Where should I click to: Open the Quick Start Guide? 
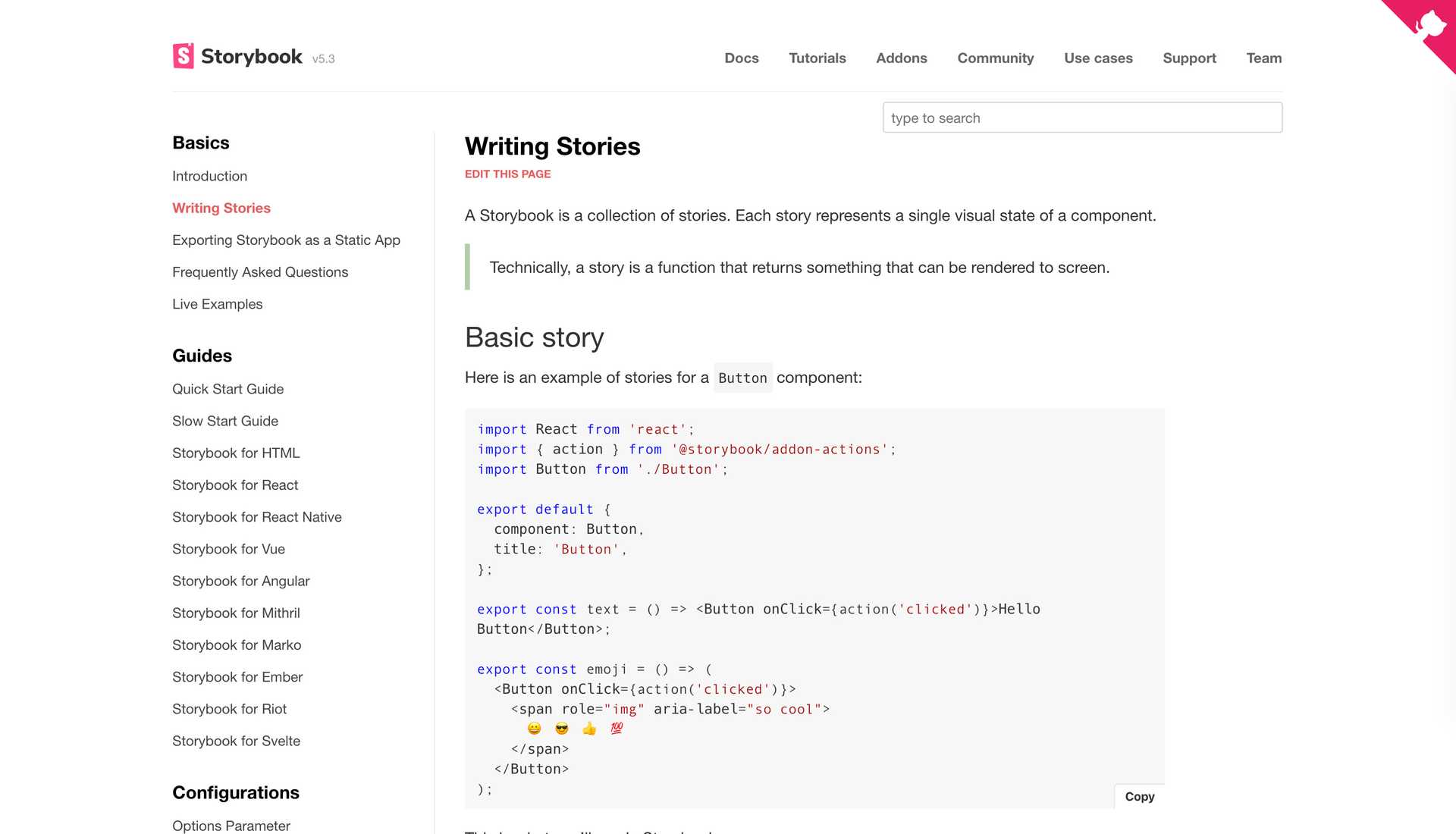point(227,389)
